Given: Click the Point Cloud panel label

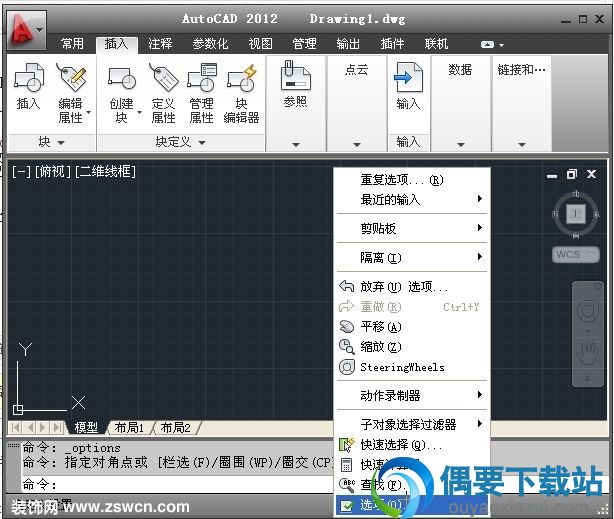Looking at the screenshot, I should pyautogui.click(x=357, y=70).
